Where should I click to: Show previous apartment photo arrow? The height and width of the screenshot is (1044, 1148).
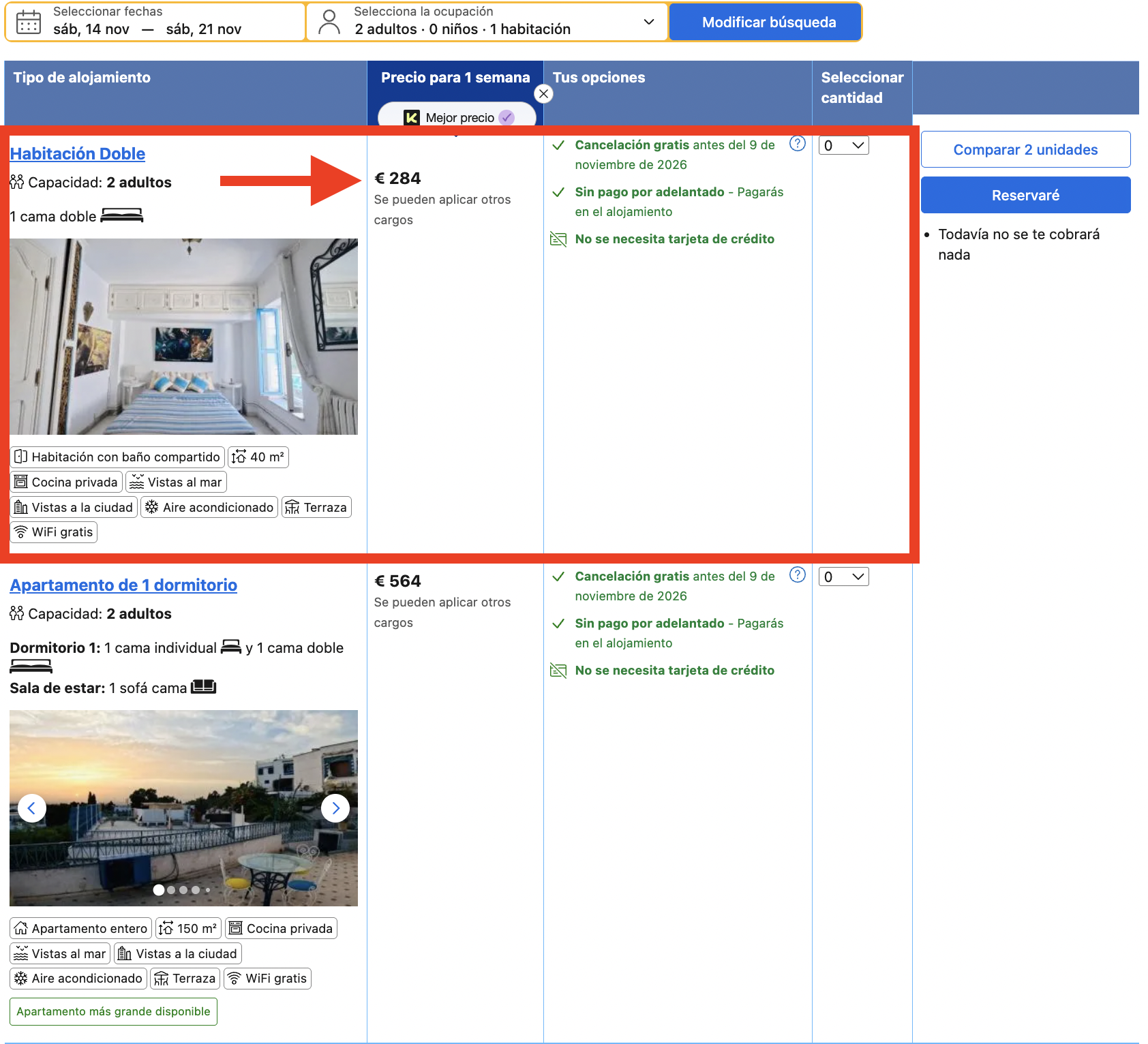pos(31,808)
